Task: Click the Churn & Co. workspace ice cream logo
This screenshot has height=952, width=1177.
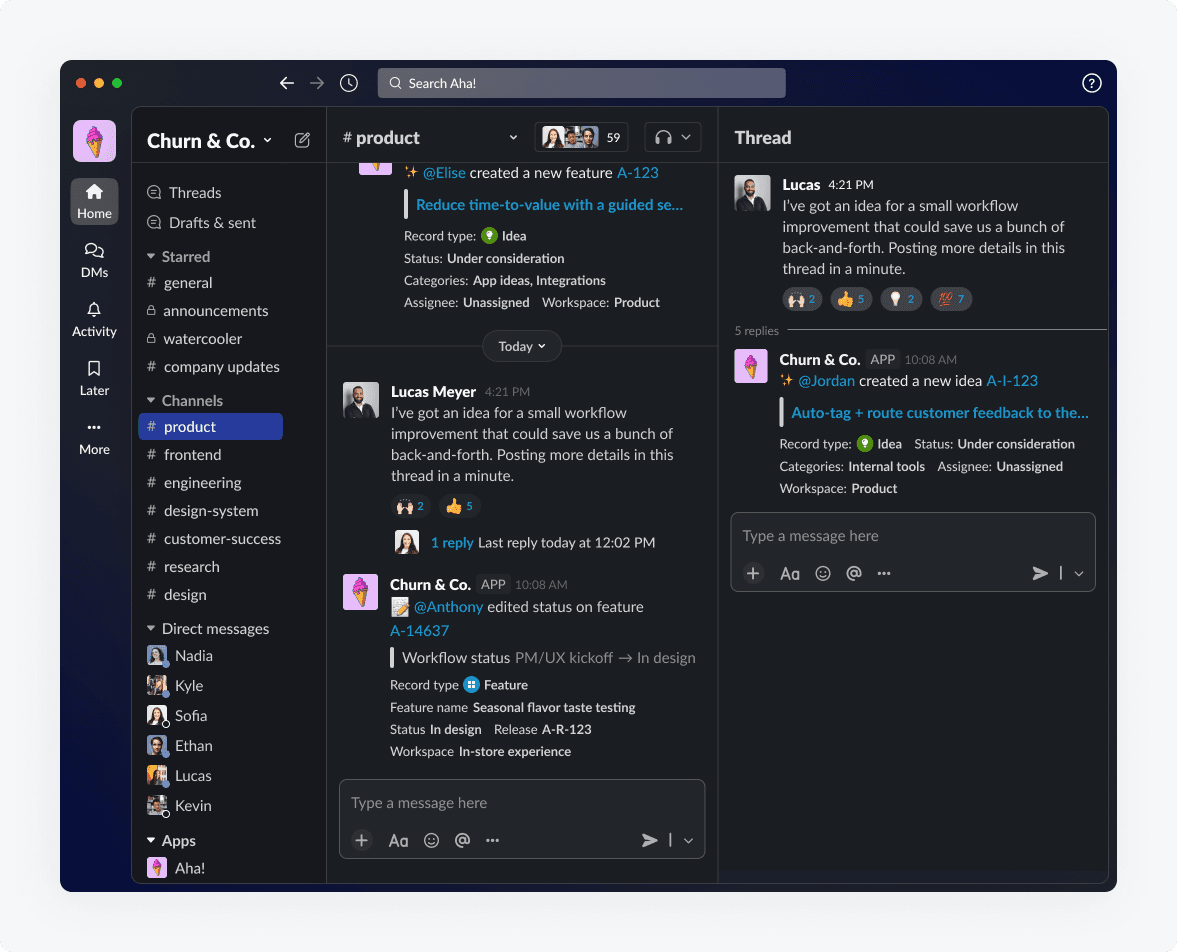Action: coord(95,141)
